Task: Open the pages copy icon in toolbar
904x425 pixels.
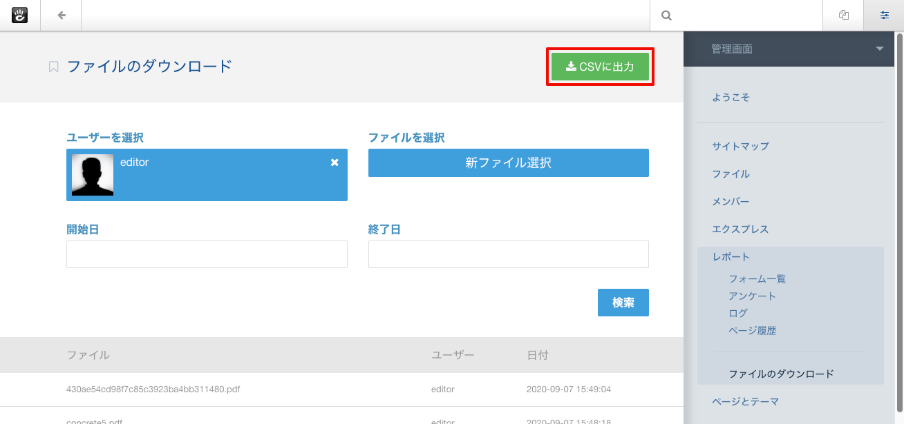Action: click(844, 15)
